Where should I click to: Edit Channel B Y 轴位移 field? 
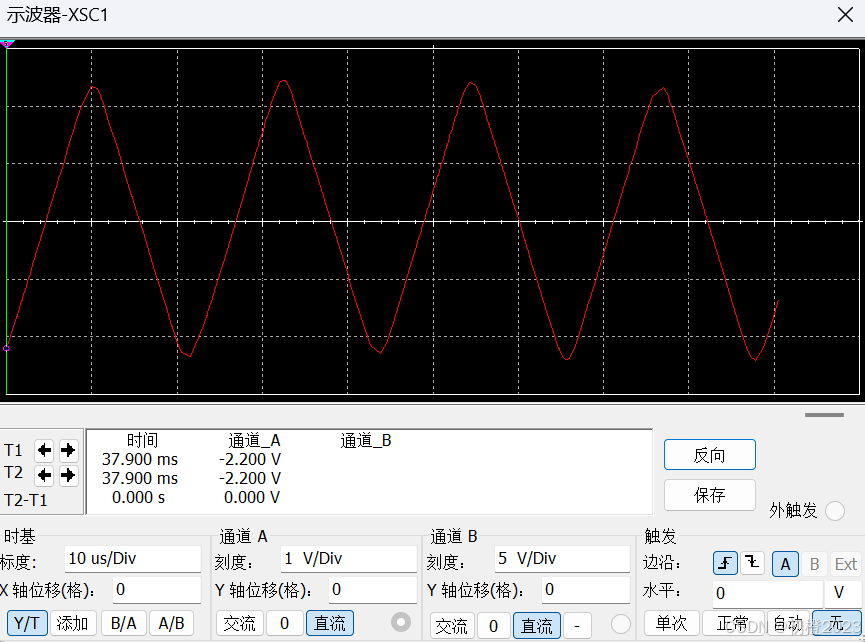(586, 590)
